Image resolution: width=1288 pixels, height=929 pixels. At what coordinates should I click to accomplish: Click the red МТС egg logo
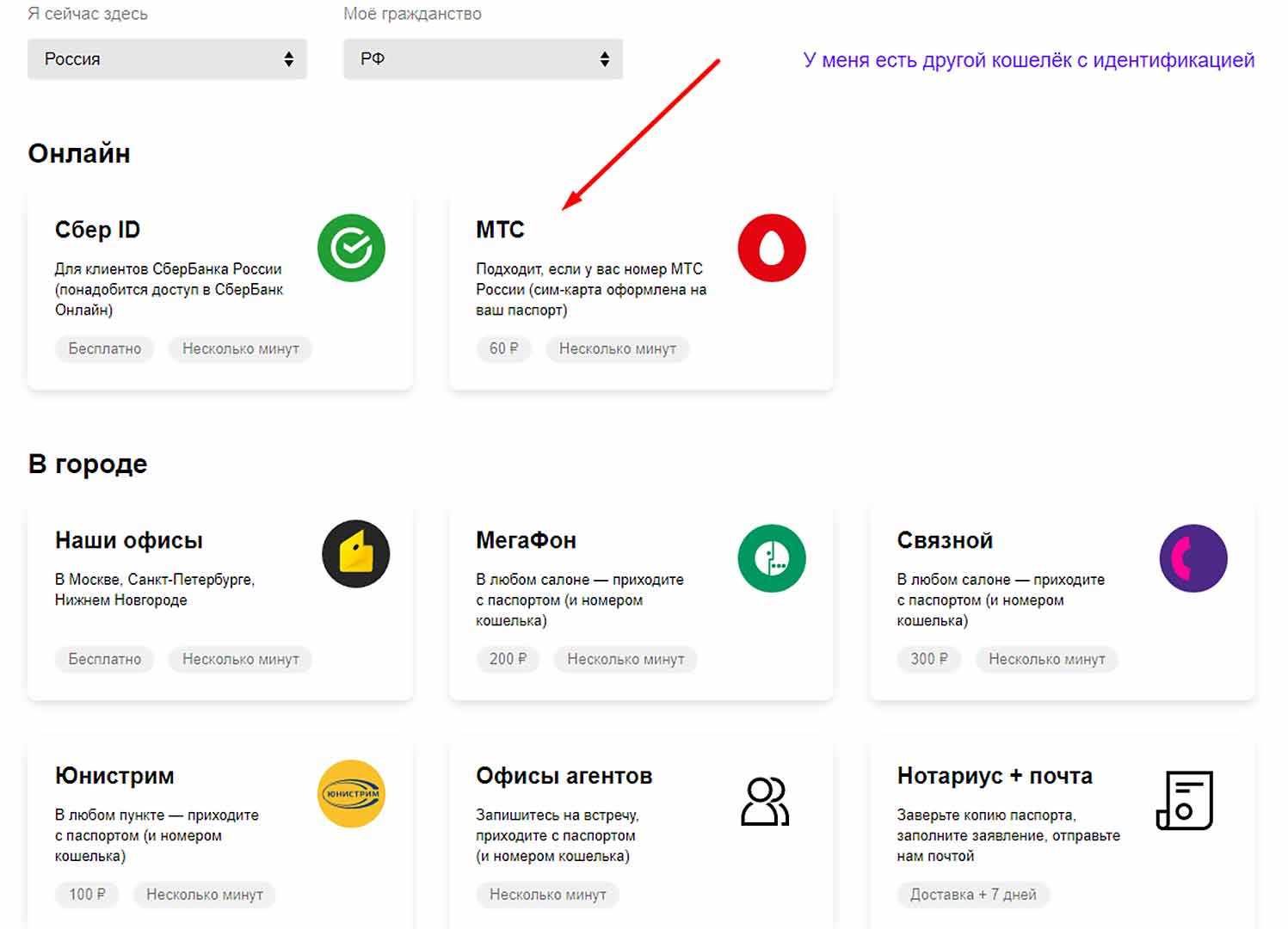coord(772,248)
